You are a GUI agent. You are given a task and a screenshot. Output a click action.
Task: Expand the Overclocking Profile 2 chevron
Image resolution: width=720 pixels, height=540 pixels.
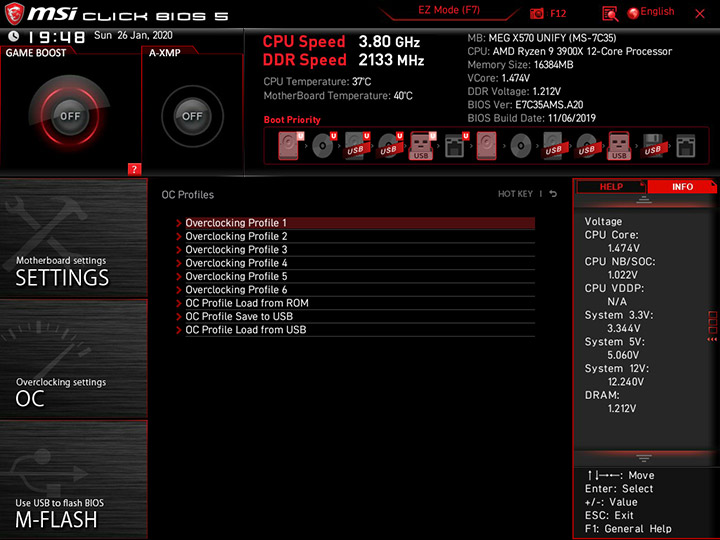179,236
